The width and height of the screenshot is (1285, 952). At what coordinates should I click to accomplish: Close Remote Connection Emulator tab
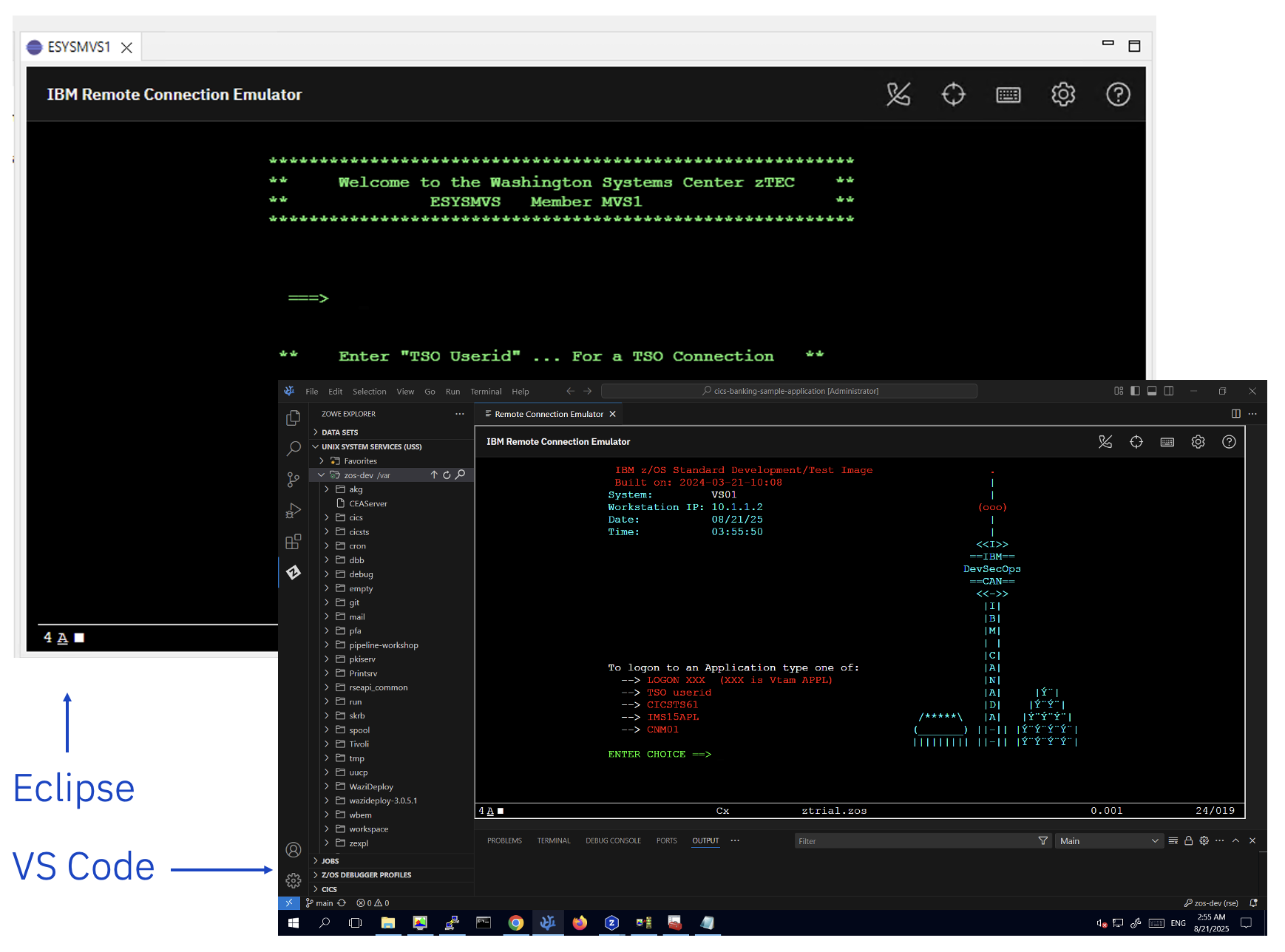(x=612, y=414)
